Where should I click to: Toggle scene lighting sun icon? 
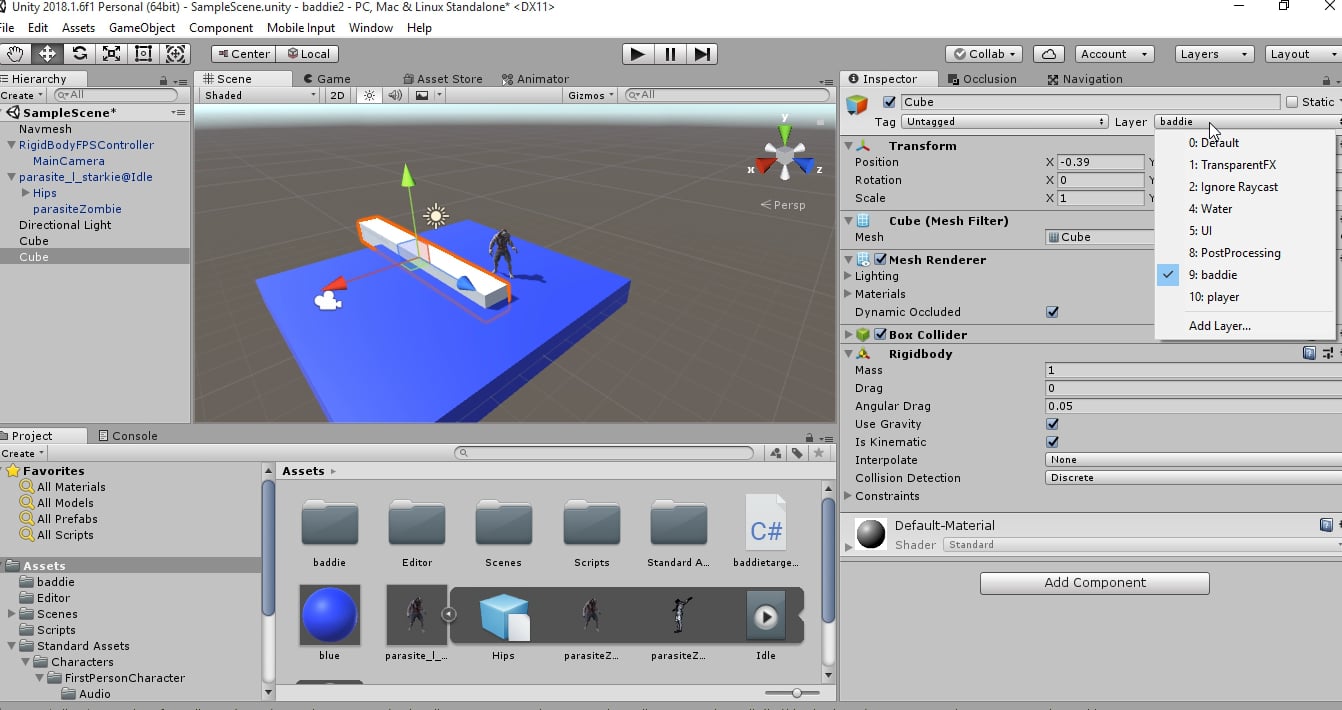[x=369, y=95]
